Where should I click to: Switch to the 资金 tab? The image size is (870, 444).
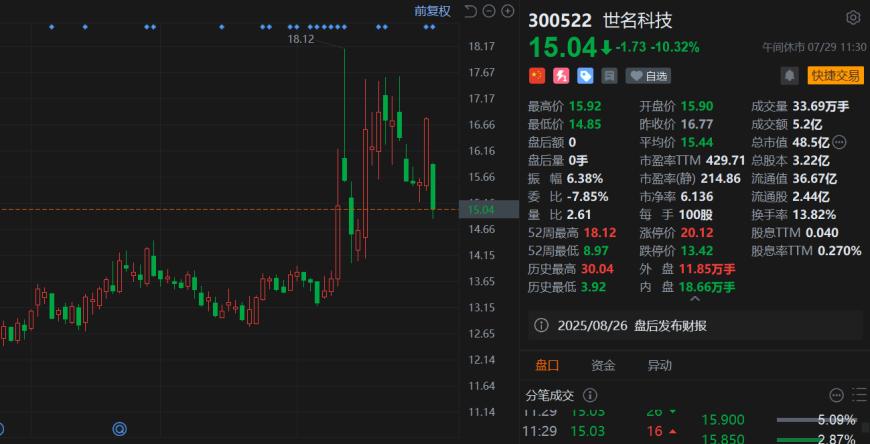[603, 366]
